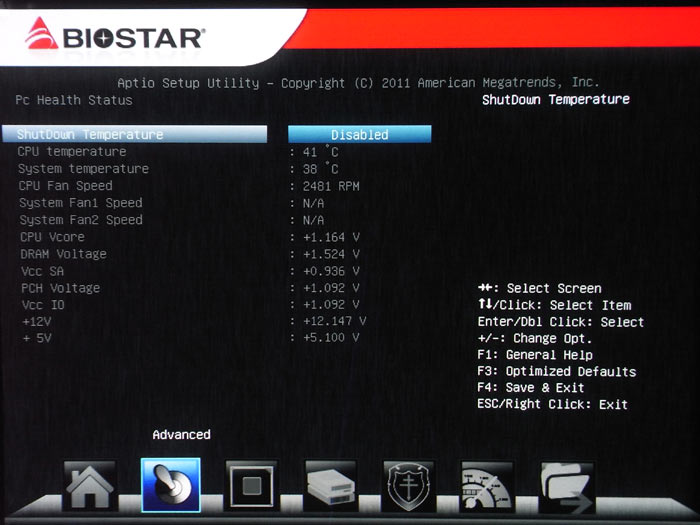Select the Advanced joystick icon
This screenshot has width=700, height=525.
coord(170,486)
